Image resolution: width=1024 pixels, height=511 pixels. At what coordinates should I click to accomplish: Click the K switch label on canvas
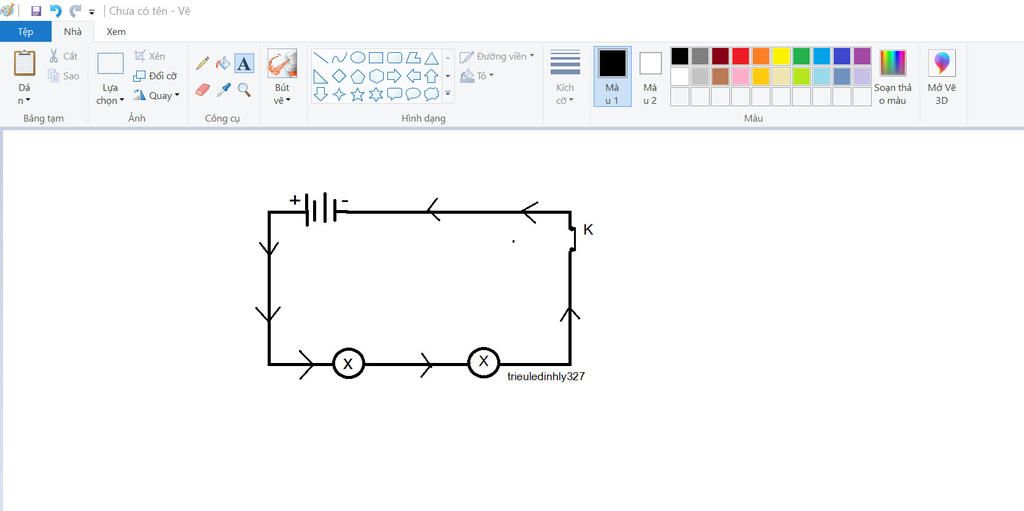click(588, 230)
